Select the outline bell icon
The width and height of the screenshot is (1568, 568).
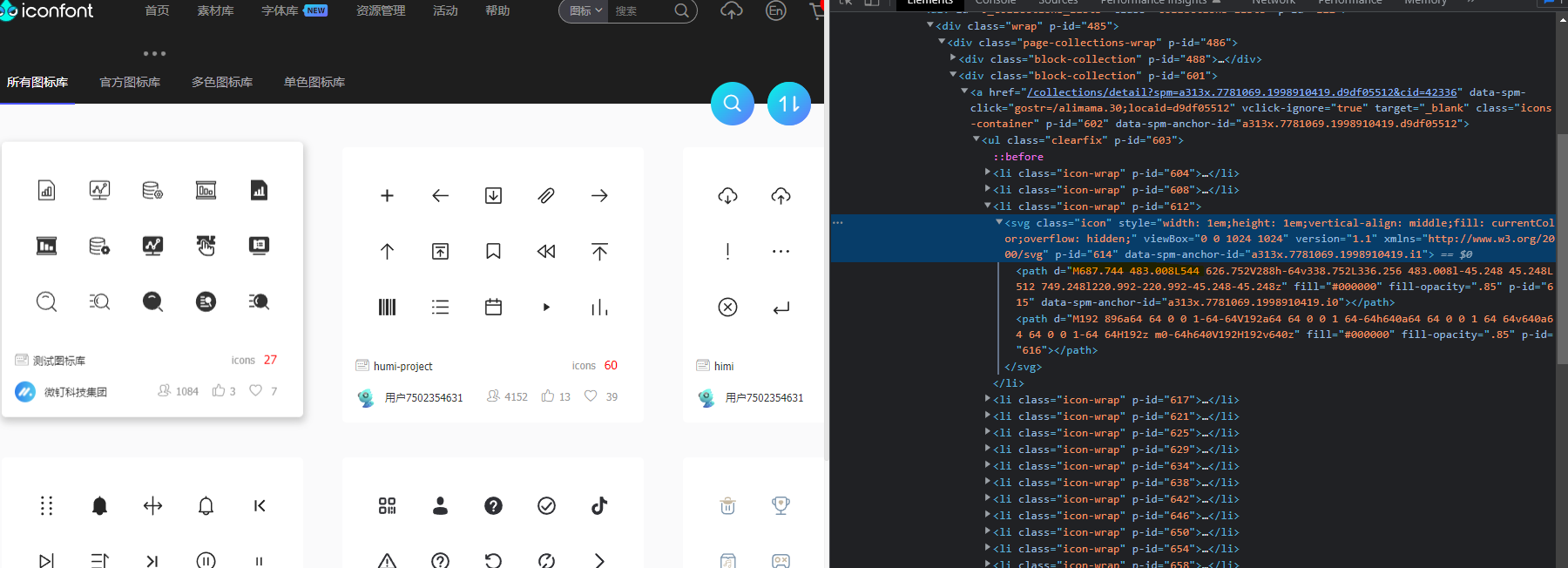[206, 506]
